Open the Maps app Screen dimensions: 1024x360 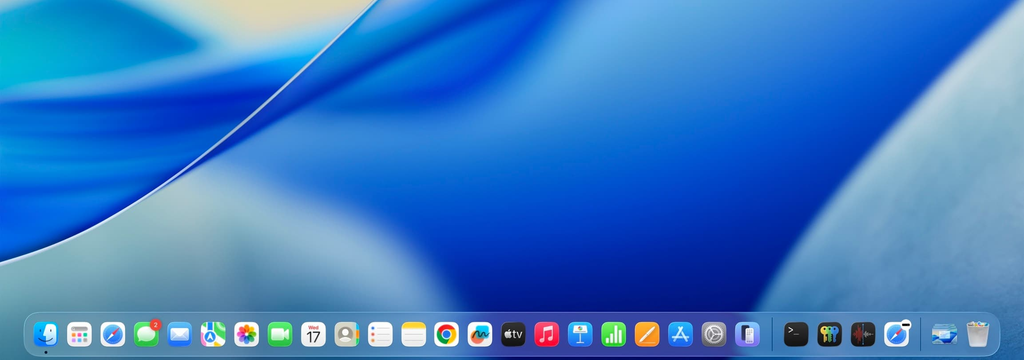point(213,335)
